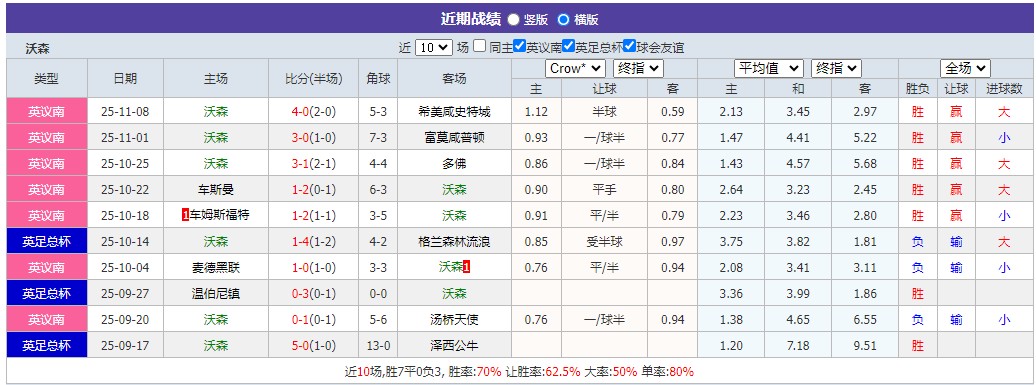Uncheck the 英议南 league checkbox
Image resolution: width=1036 pixels, height=385 pixels.
point(519,47)
